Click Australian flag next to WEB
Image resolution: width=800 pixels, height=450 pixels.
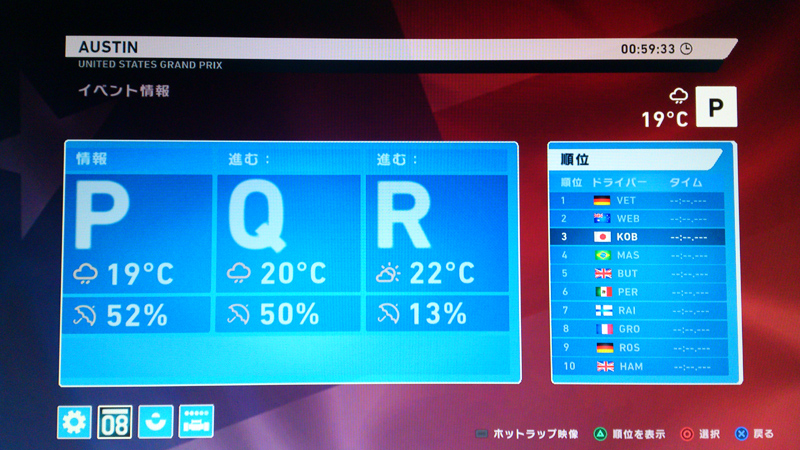602,218
